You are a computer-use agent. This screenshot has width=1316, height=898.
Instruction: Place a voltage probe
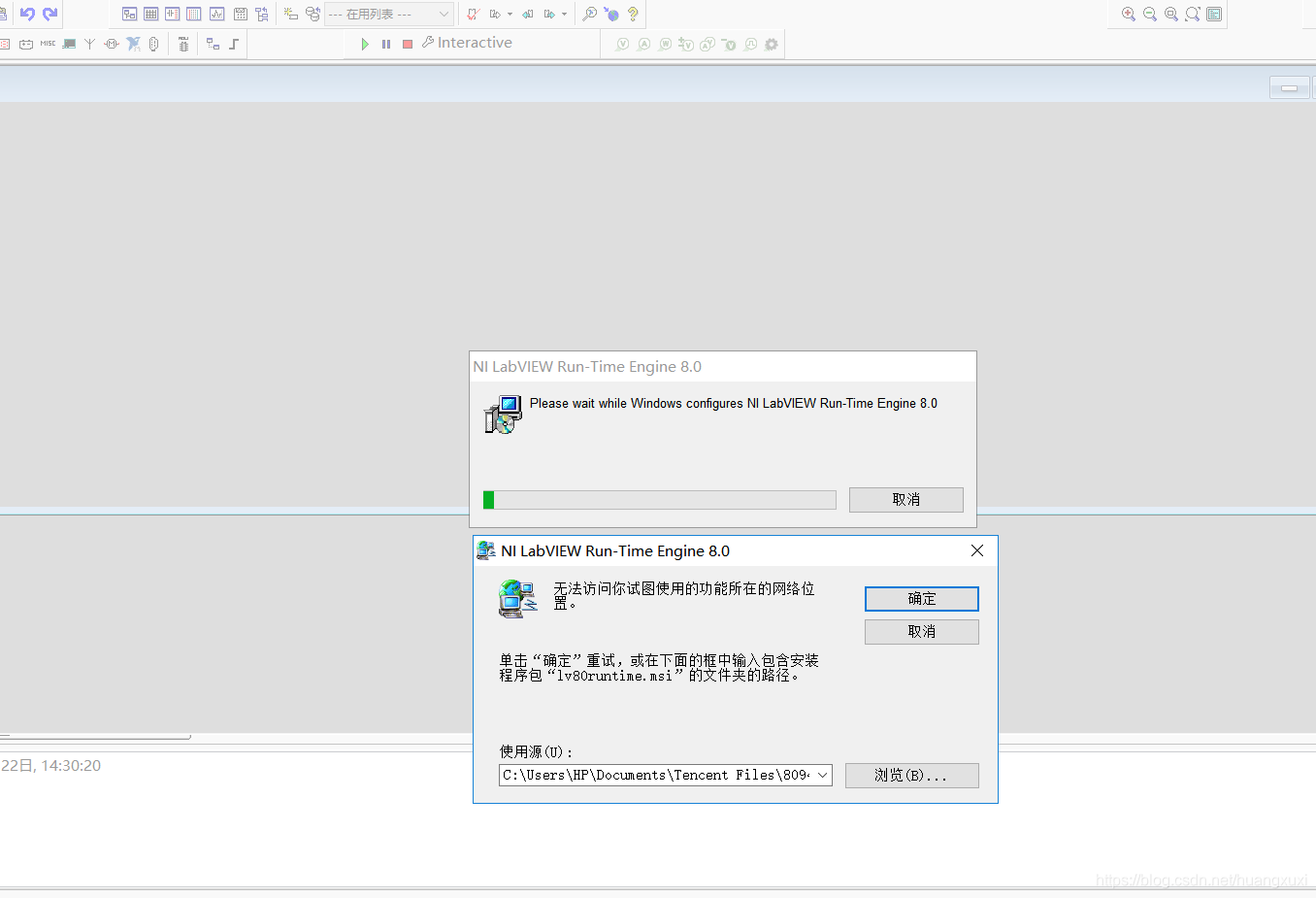622,44
